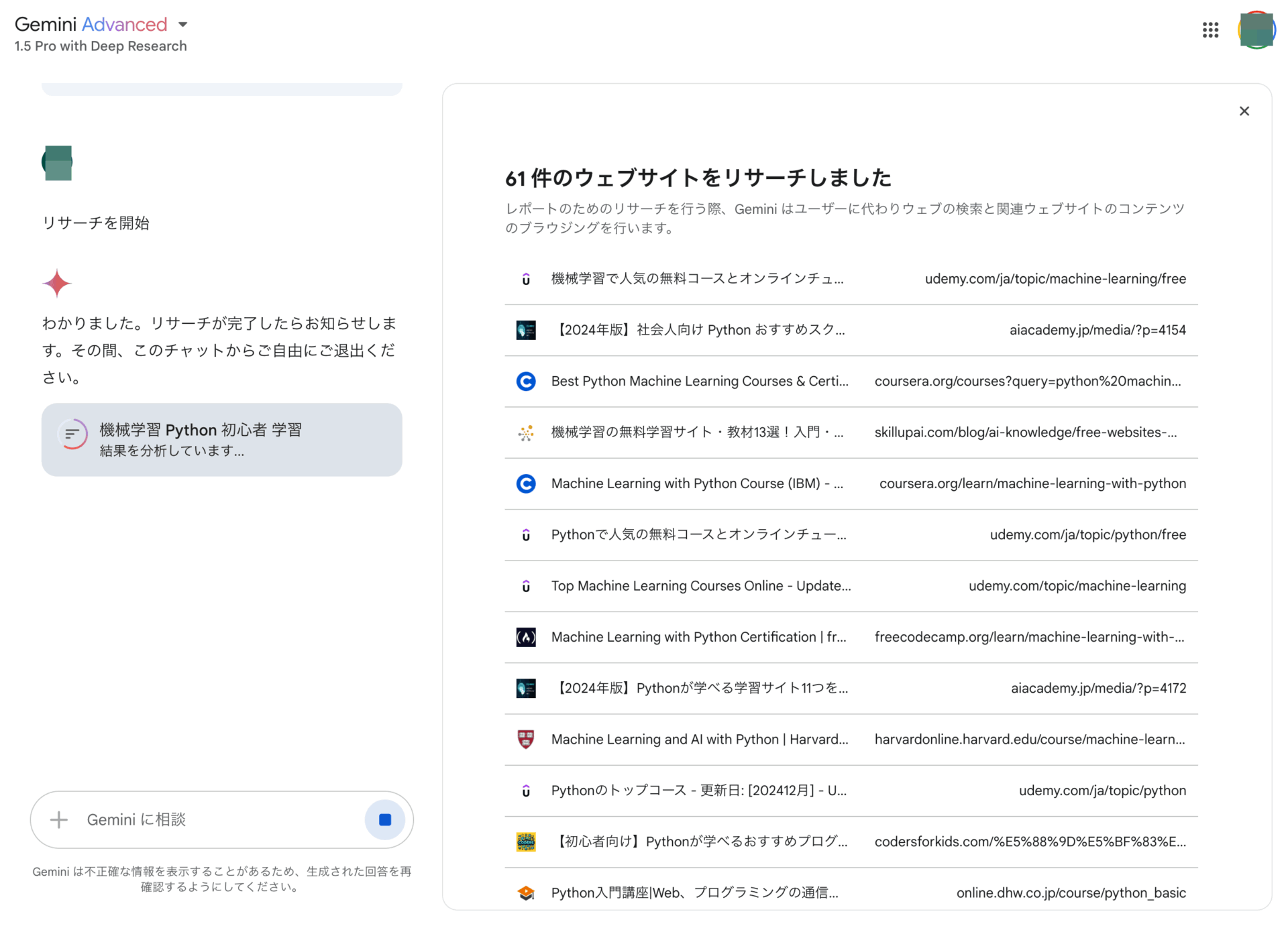Click the Gemini sparkle star icon

pos(57,283)
